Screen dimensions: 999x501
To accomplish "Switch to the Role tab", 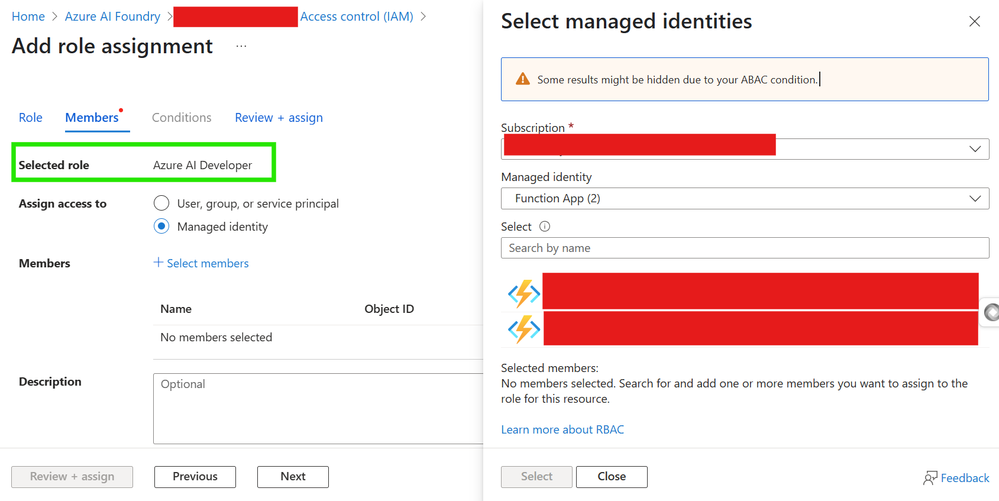I will click(31, 117).
